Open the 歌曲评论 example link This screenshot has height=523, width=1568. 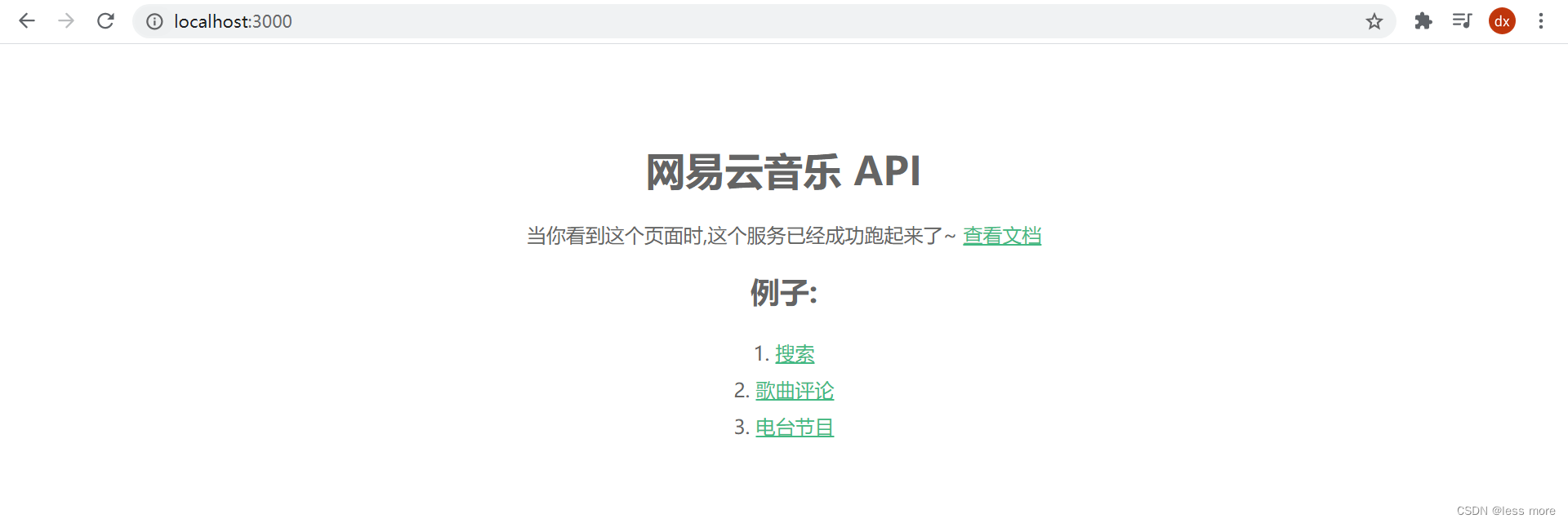point(795,391)
